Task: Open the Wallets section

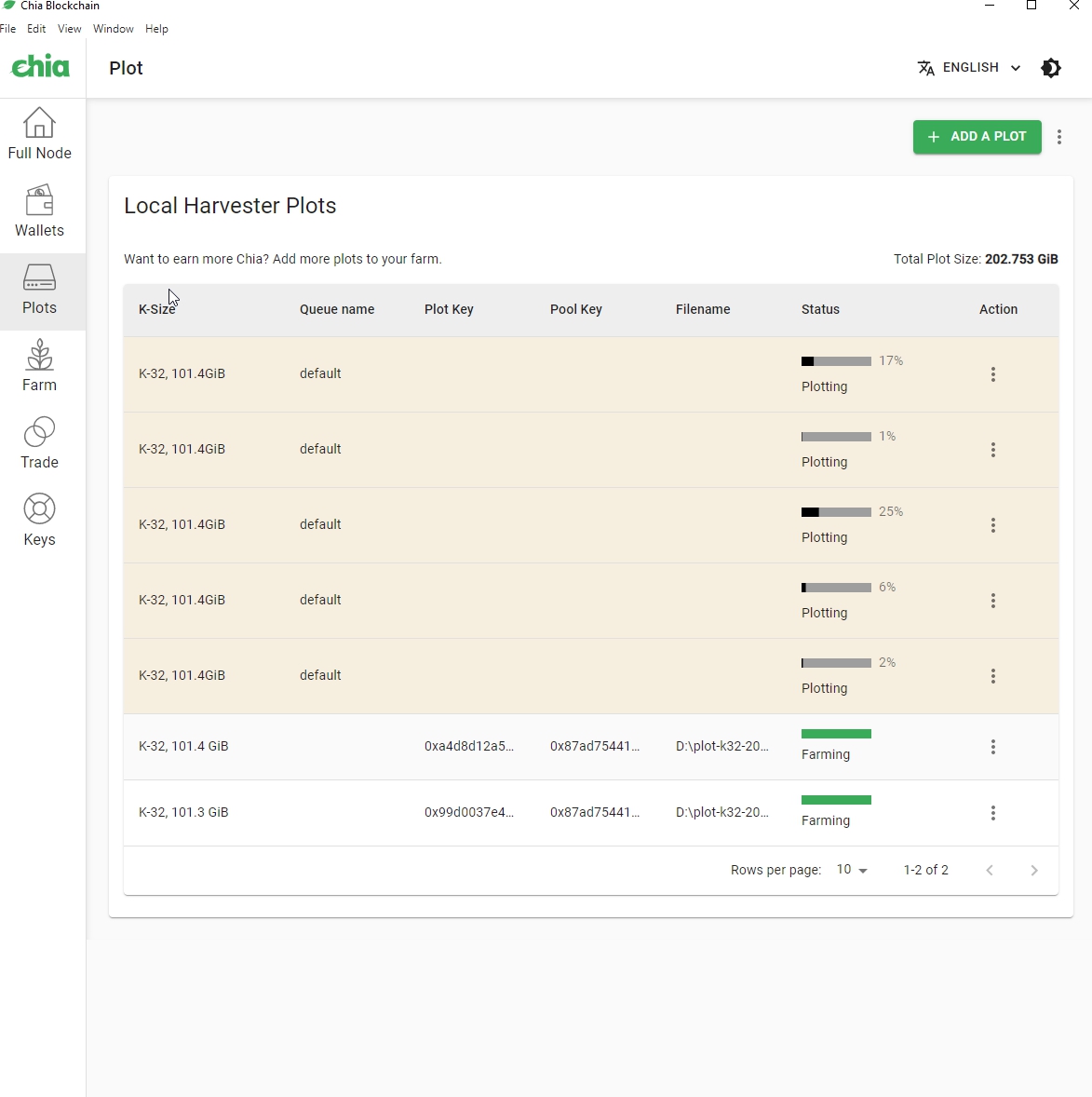Action: tap(40, 211)
